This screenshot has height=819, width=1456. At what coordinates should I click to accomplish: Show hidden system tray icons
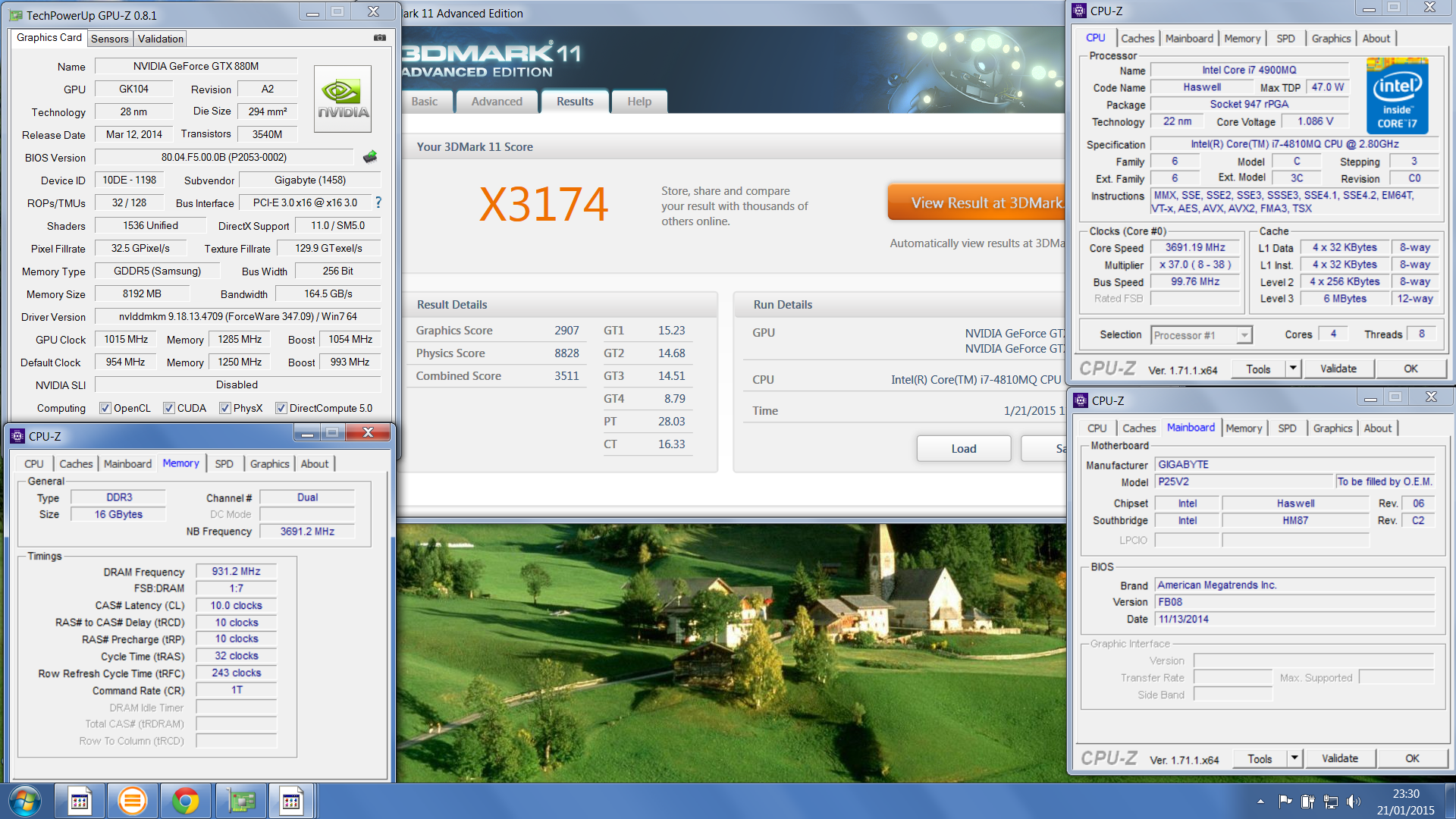pos(1260,802)
